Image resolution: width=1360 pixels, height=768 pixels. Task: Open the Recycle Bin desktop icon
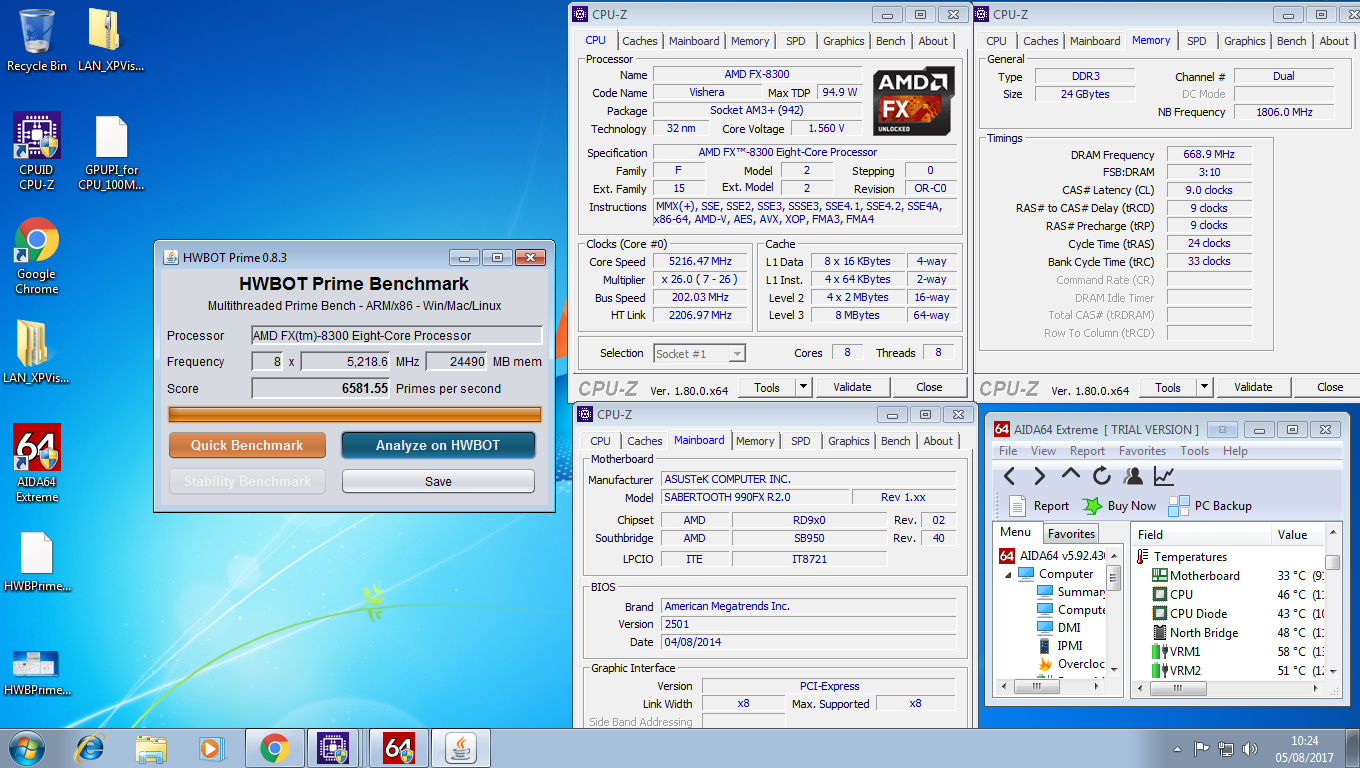(x=37, y=40)
